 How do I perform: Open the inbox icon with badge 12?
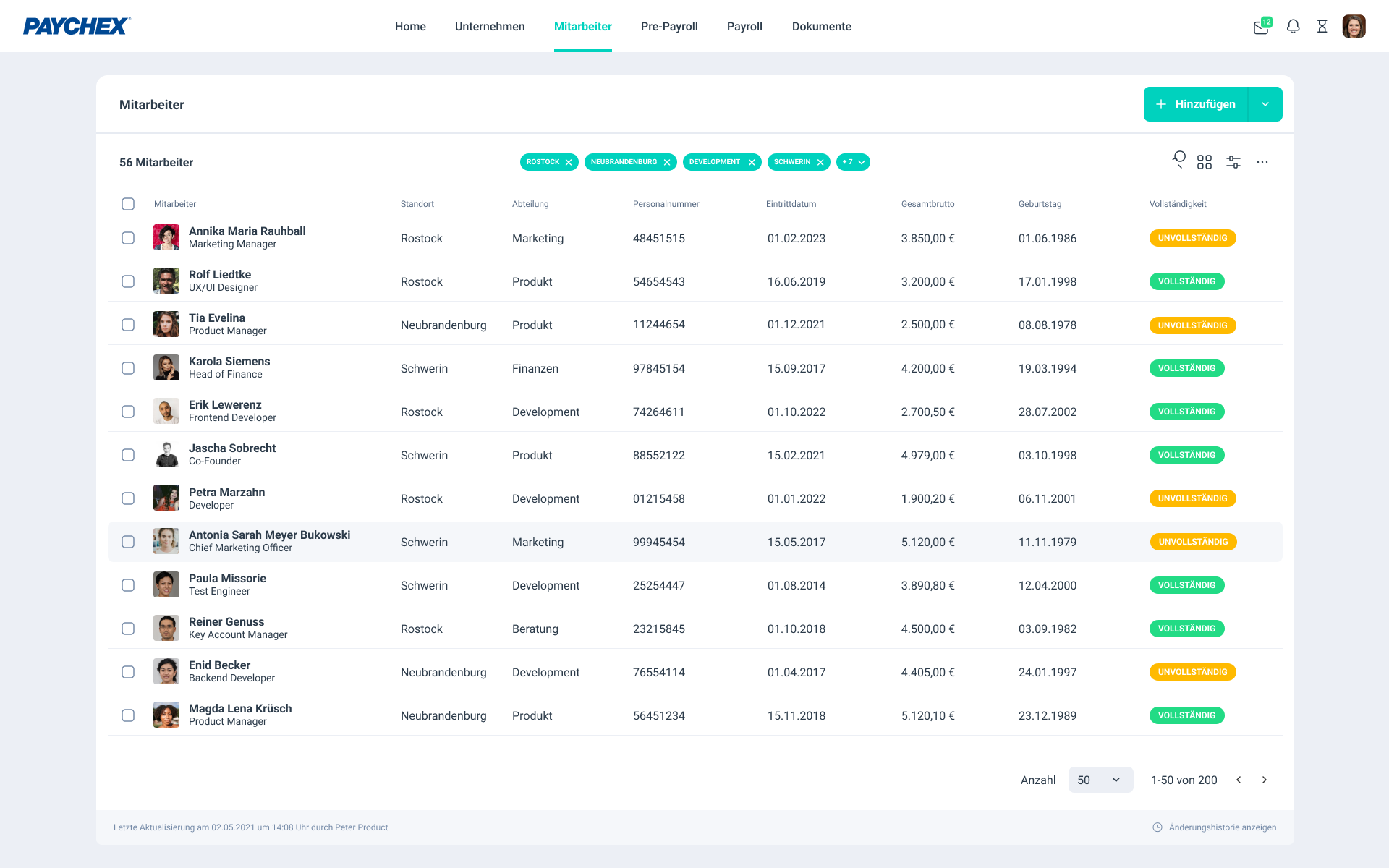[1261, 27]
